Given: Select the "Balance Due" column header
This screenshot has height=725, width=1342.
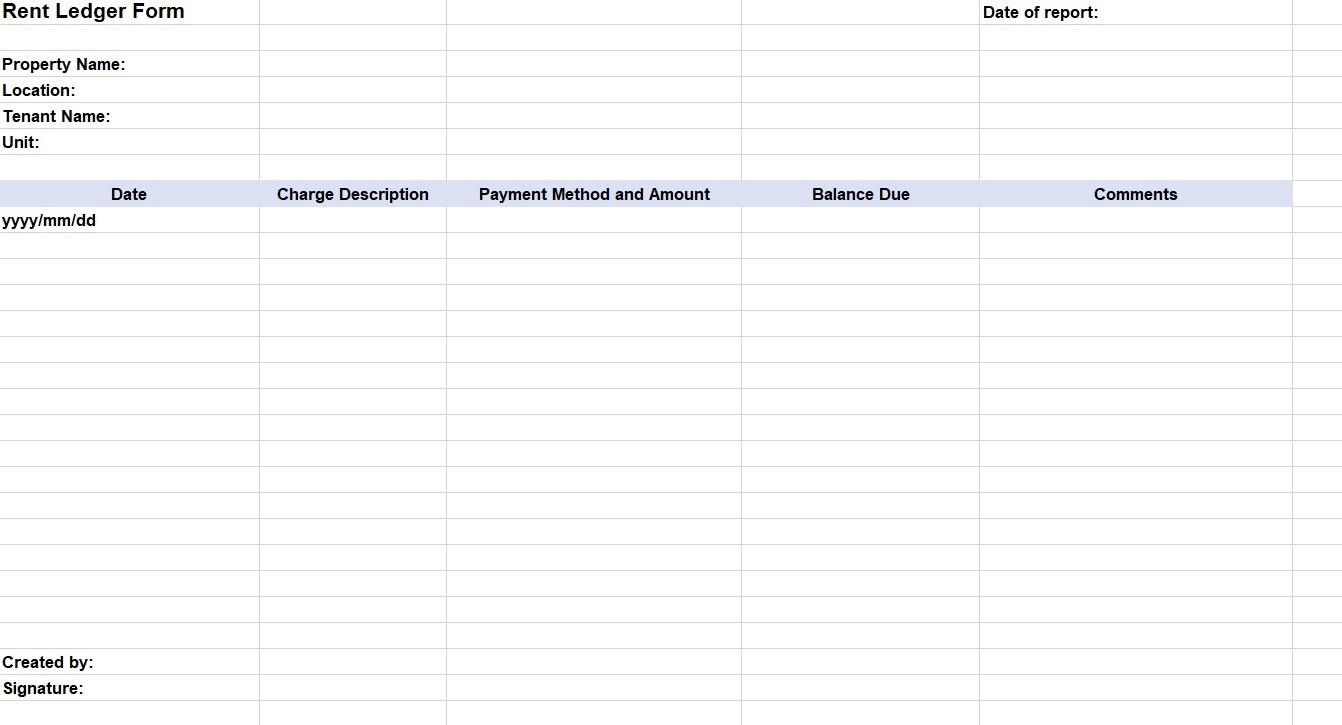Looking at the screenshot, I should 860,194.
